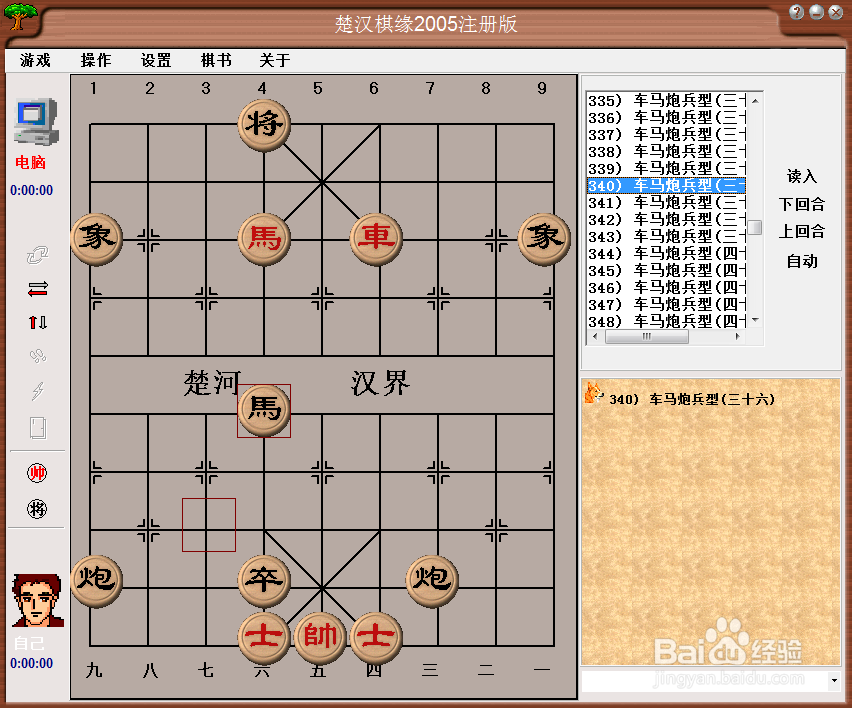Click the 下回合 button
The height and width of the screenshot is (708, 852).
click(801, 204)
